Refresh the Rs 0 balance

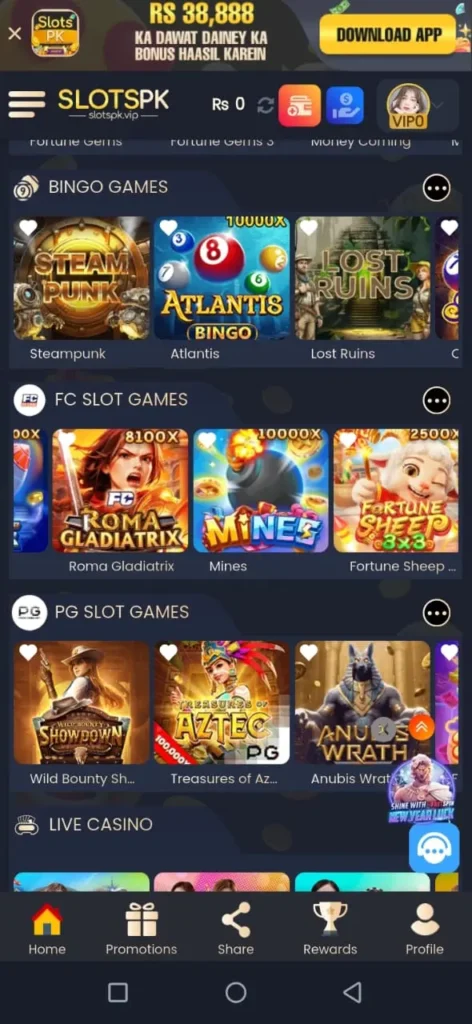[265, 105]
